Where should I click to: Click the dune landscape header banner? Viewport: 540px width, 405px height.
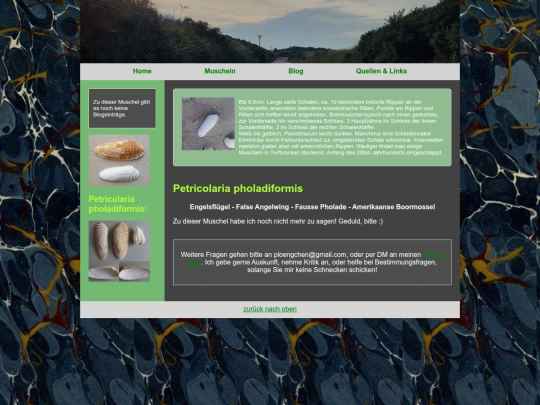click(270, 31)
